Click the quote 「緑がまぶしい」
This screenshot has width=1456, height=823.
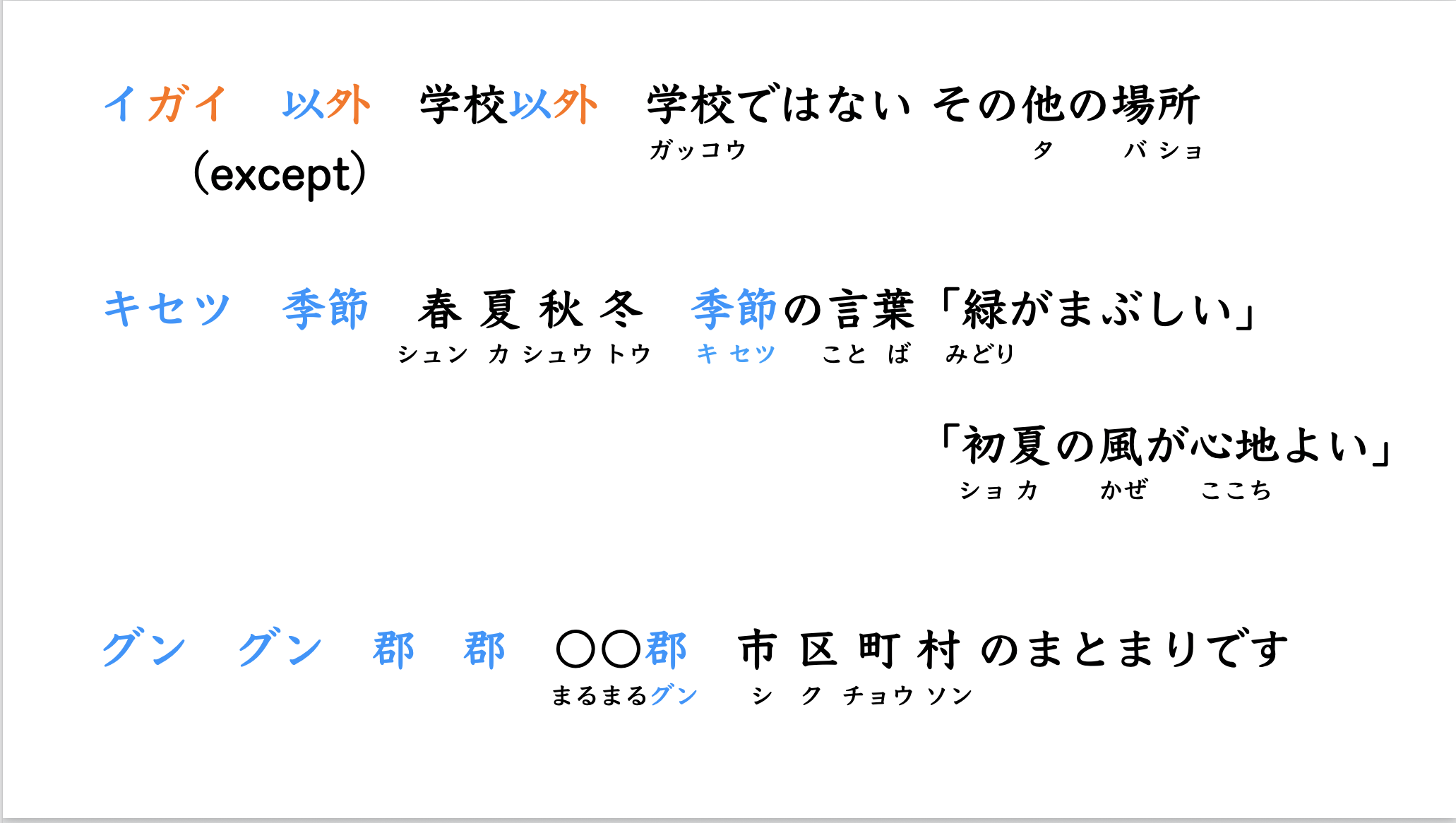click(x=1096, y=308)
